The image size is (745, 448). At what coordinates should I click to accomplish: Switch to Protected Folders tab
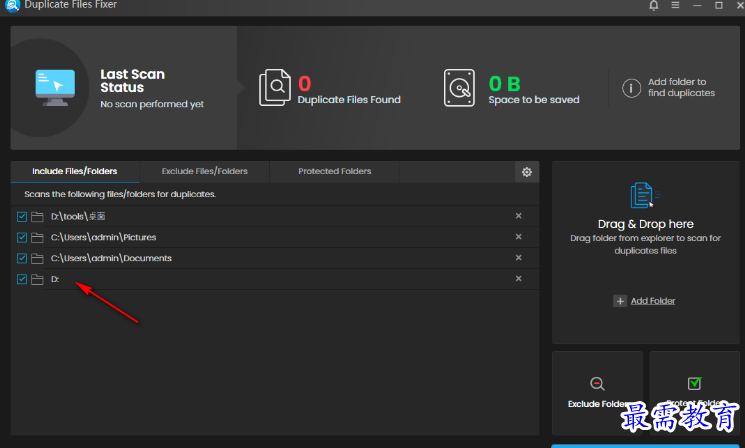pos(334,172)
